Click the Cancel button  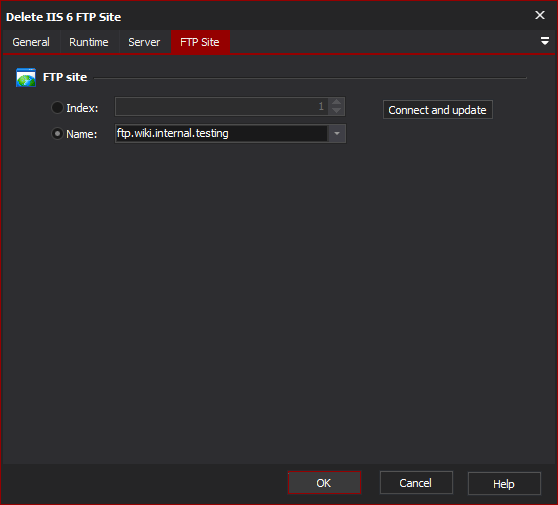[416, 483]
